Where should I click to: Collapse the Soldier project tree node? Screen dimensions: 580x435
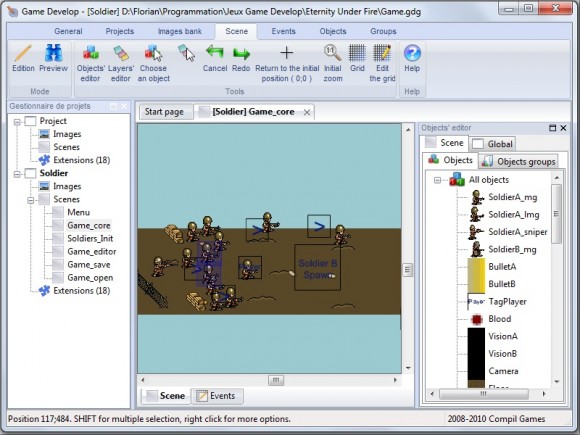[x=17, y=173]
